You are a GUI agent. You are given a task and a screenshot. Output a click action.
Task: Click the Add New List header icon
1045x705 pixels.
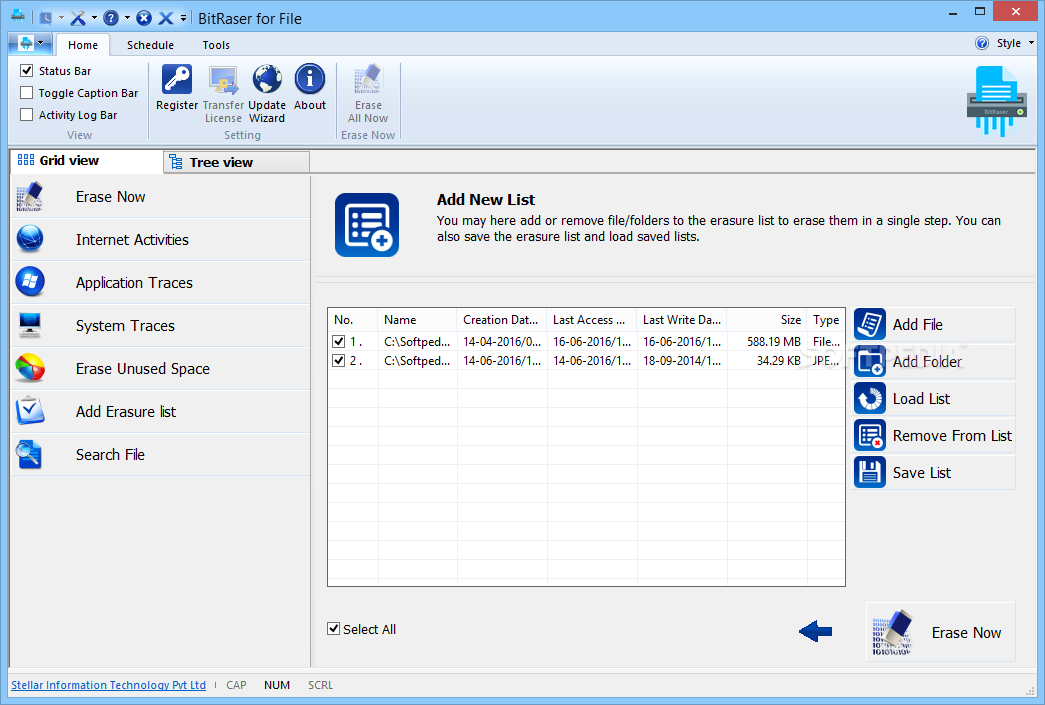pyautogui.click(x=367, y=225)
